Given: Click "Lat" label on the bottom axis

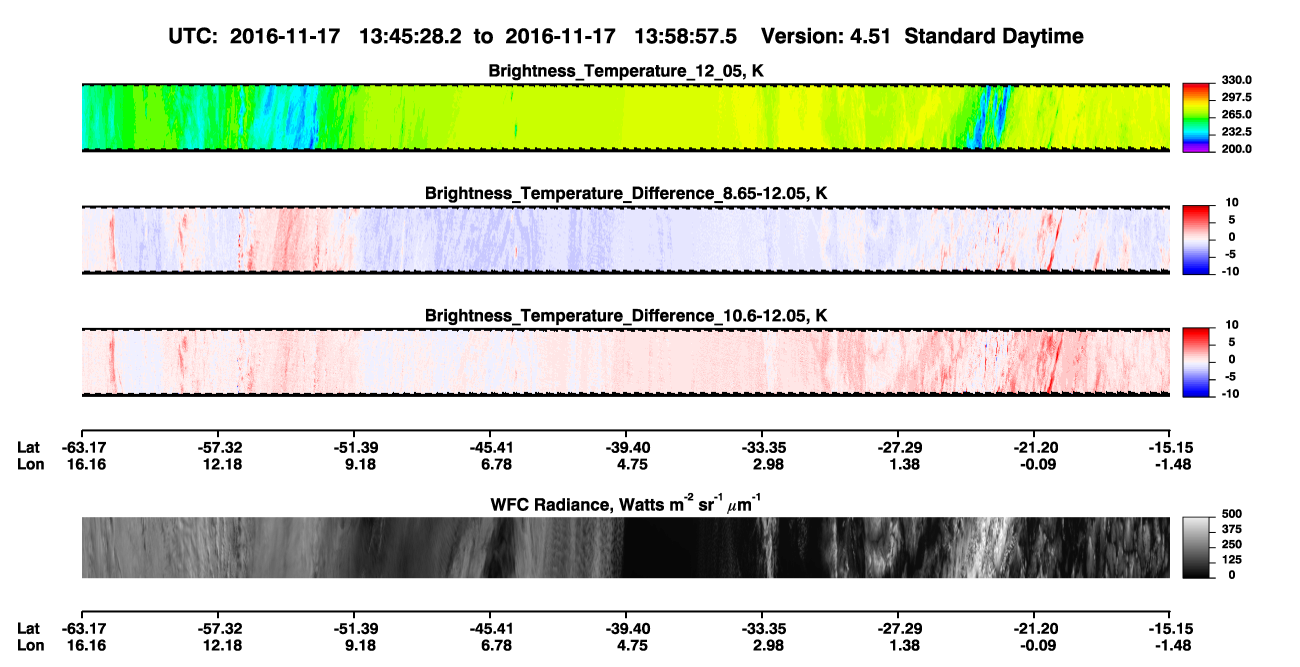Looking at the screenshot, I should point(29,628).
